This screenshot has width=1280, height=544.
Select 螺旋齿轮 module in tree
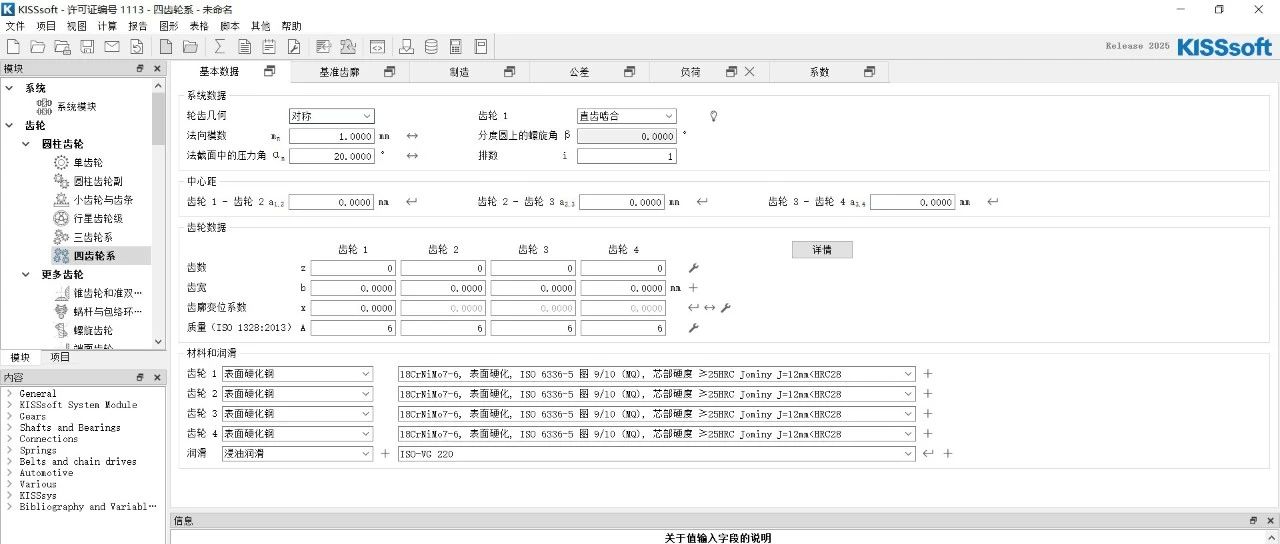click(93, 330)
